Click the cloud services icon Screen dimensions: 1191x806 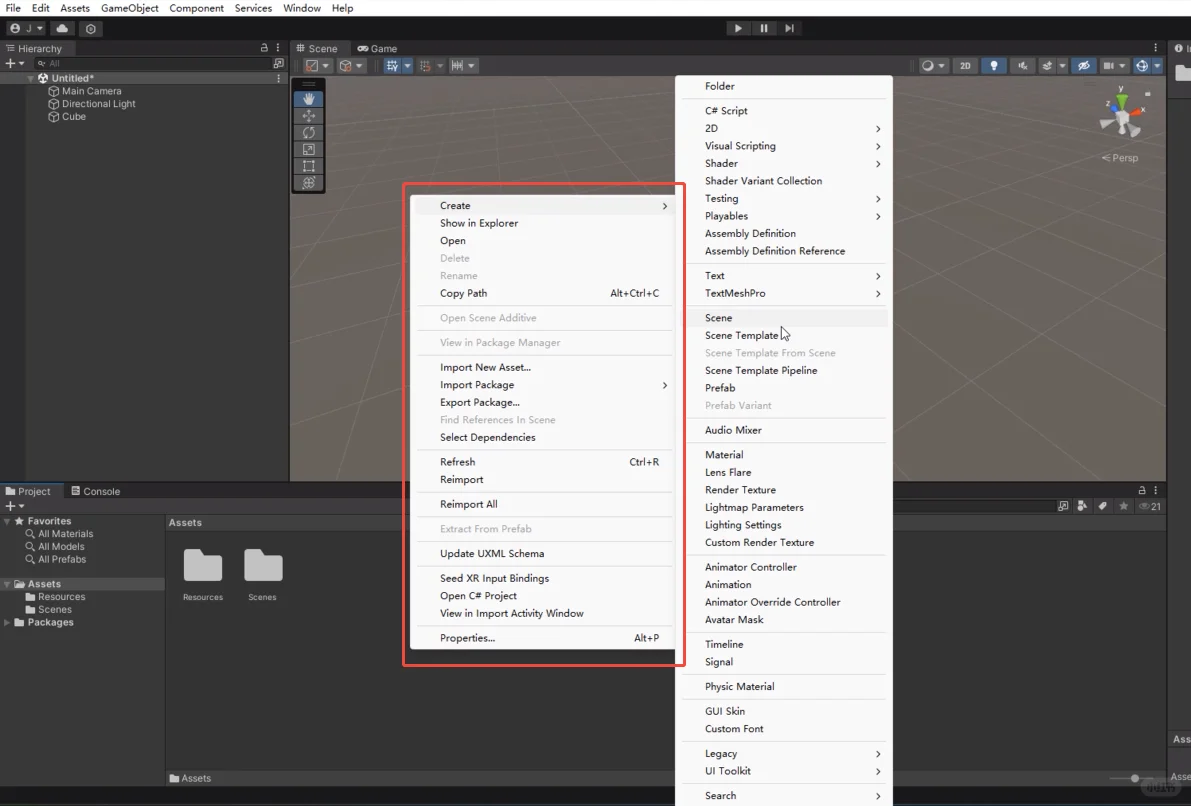62,28
